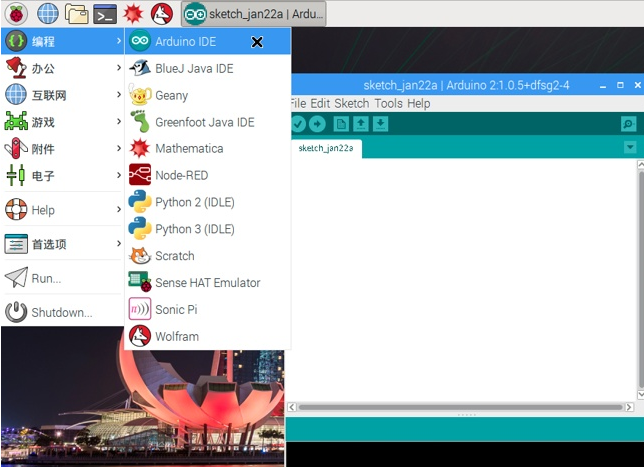Open the tab options dropdown arrow in Arduino

pos(630,147)
